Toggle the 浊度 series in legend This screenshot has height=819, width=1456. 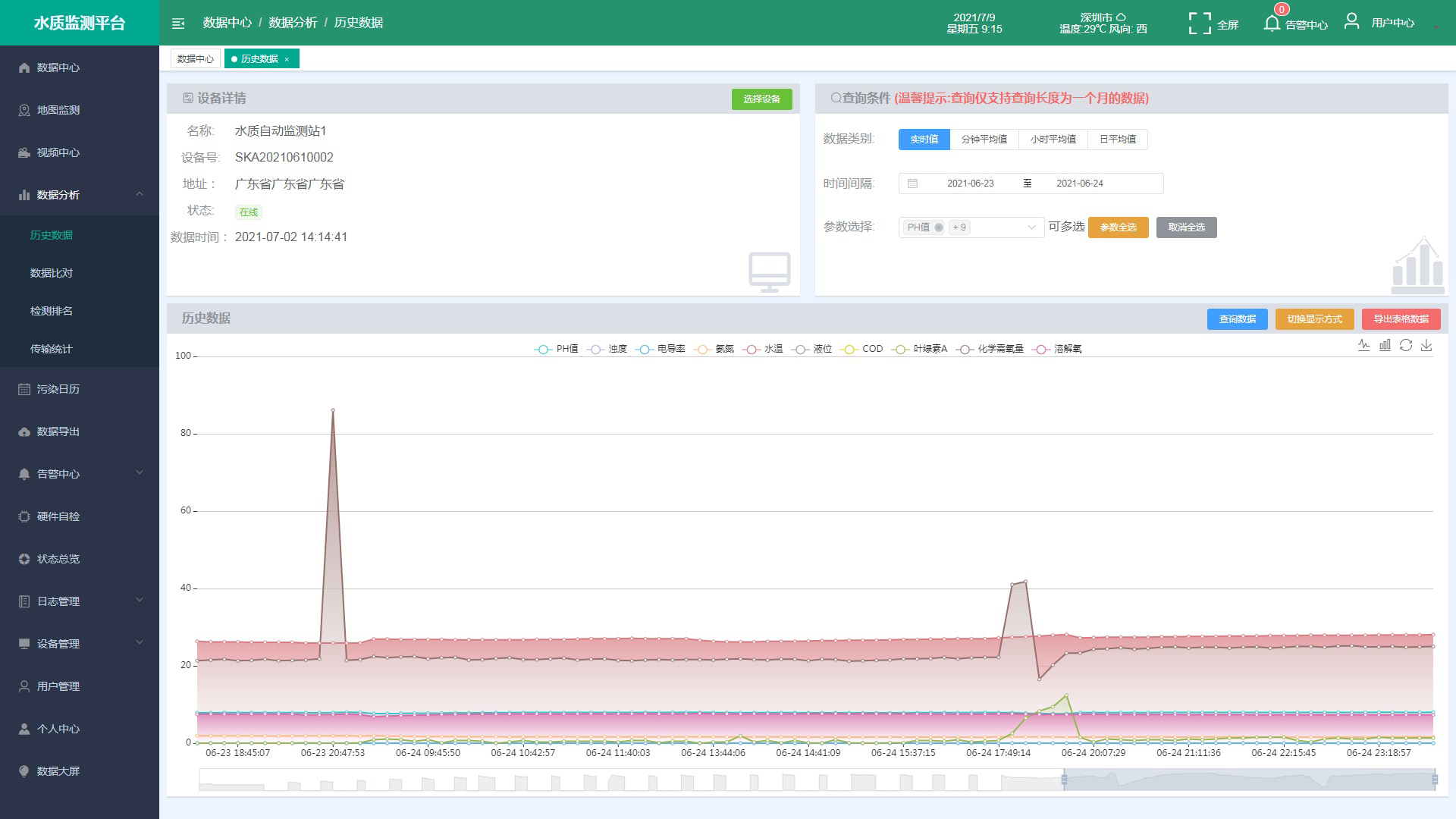pos(608,349)
